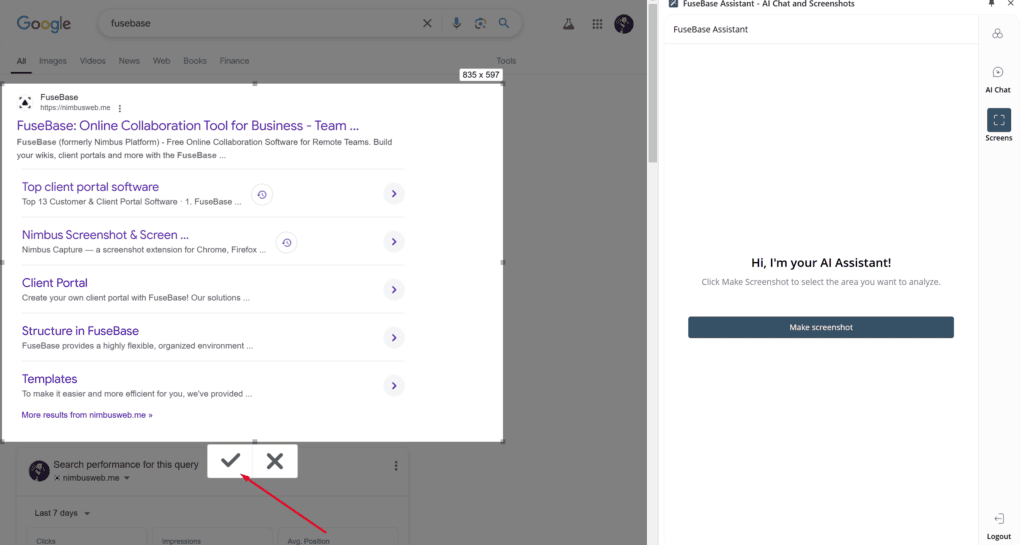Open Nimbus Screenshot & Screen link
Viewport: 1024px width, 545px height.
click(105, 235)
